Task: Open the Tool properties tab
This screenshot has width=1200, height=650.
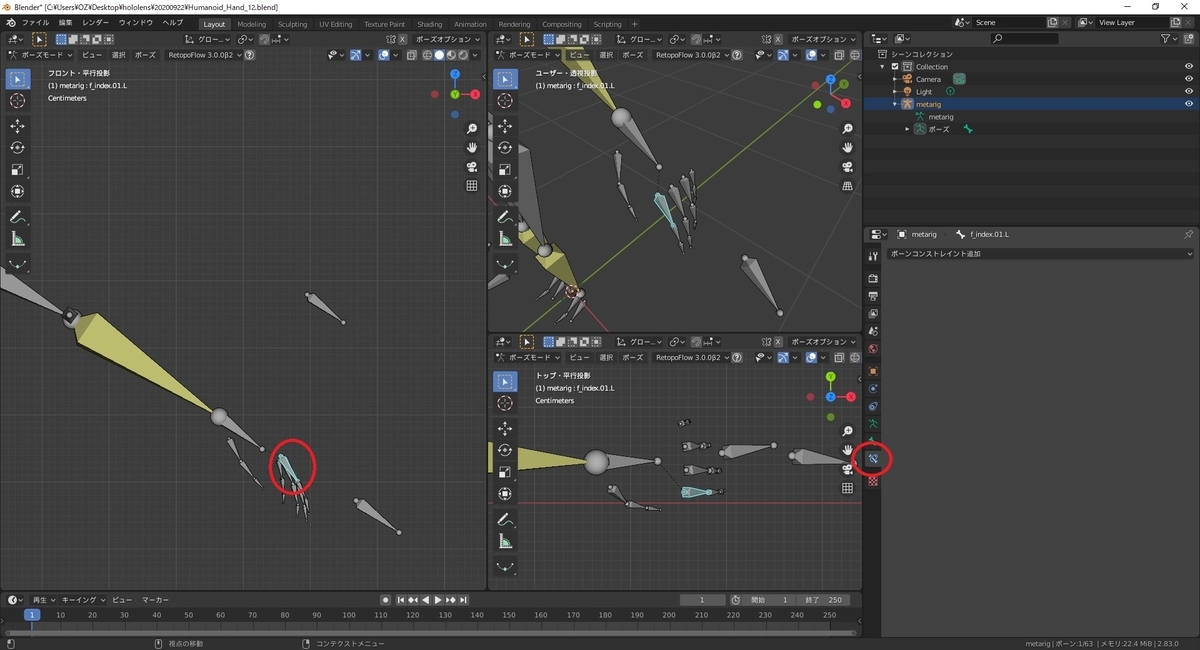Action: click(x=873, y=257)
